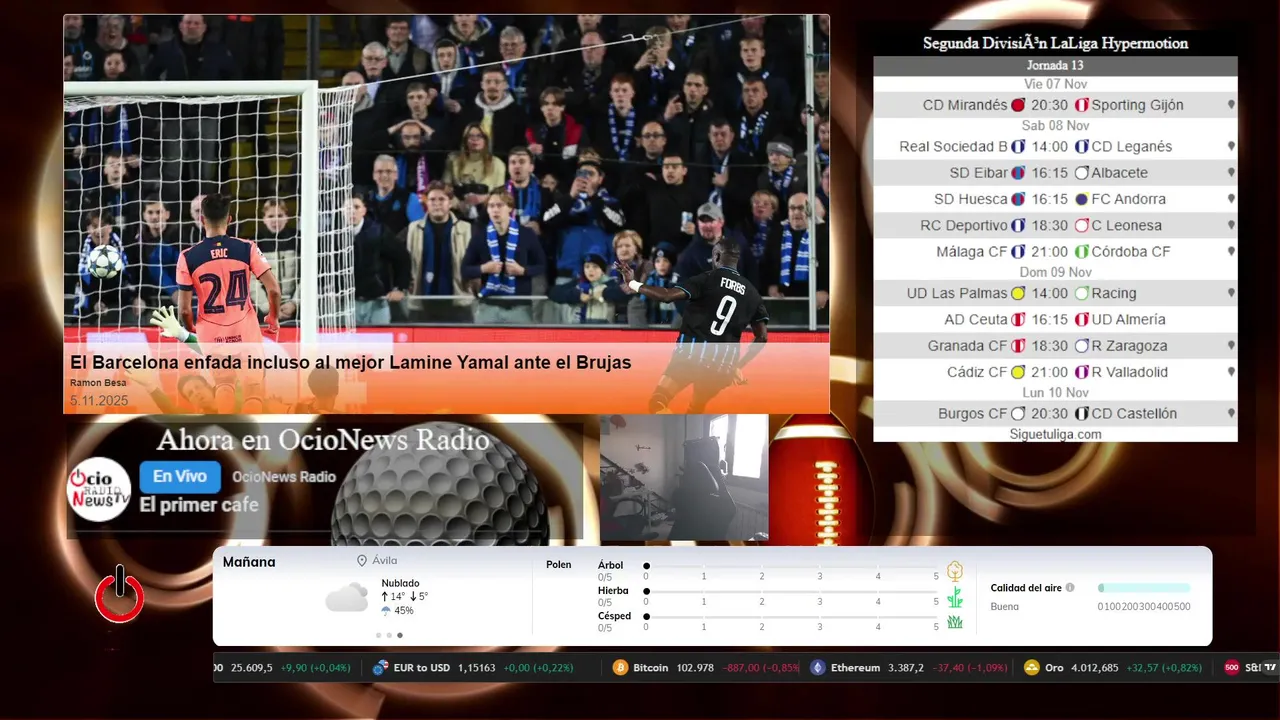Click the Buena air quality label
This screenshot has height=720, width=1280.
[1005, 606]
